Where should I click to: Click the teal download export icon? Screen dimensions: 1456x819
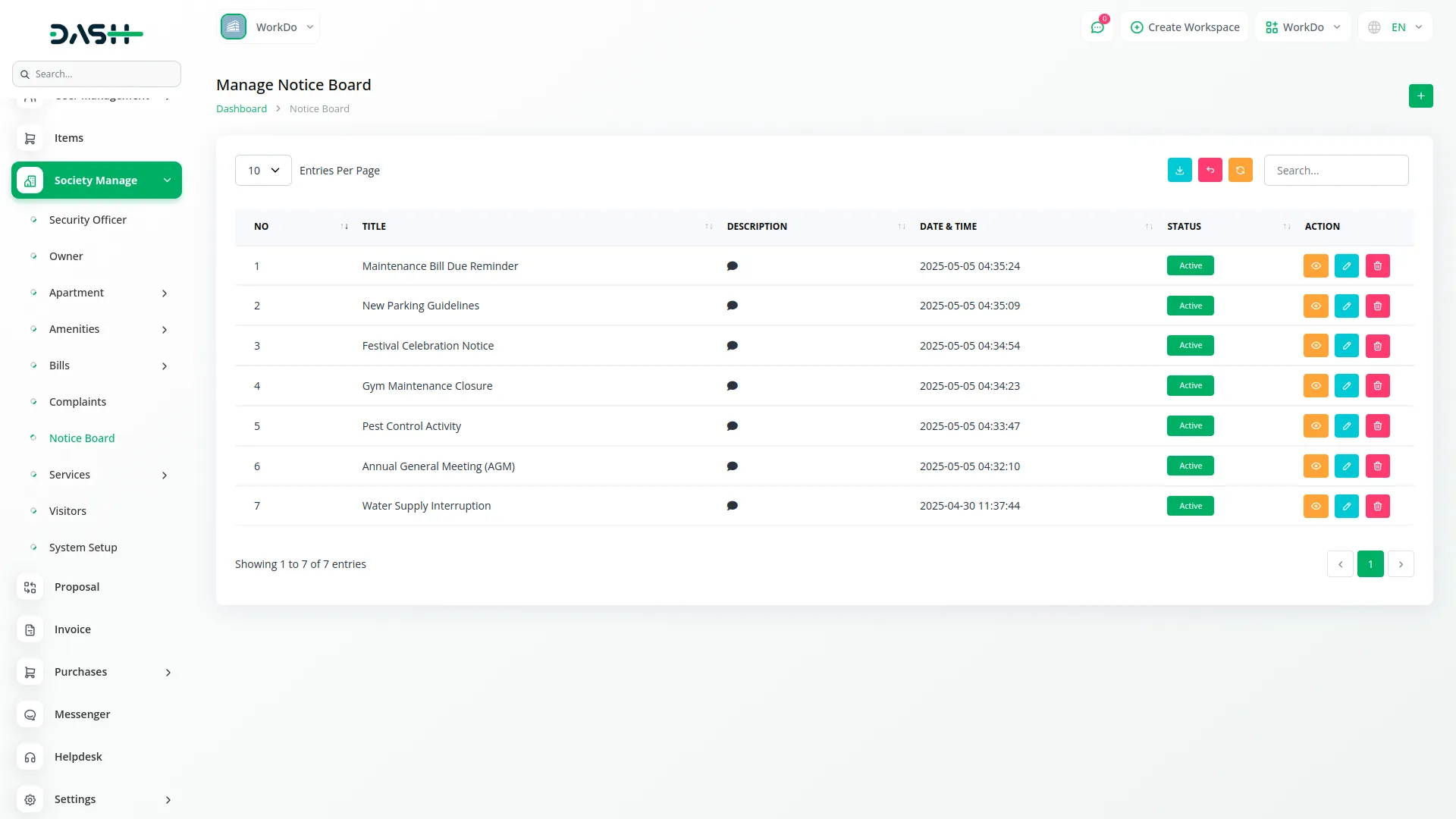point(1179,171)
